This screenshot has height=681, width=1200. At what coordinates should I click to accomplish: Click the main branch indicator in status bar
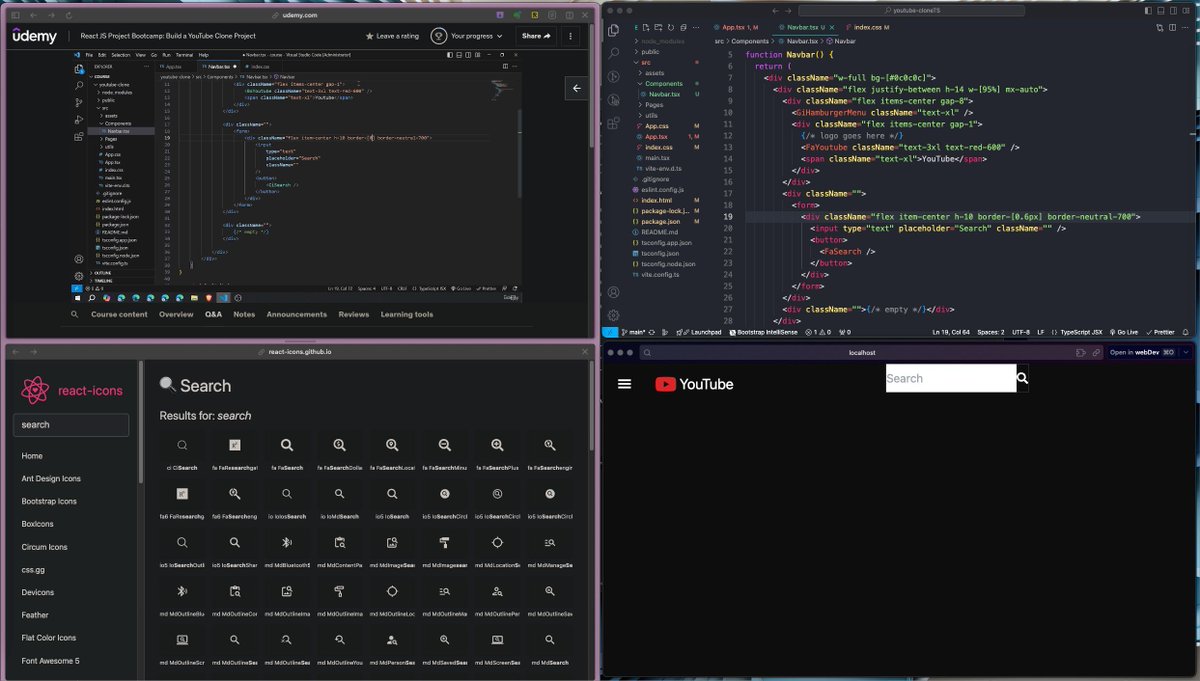[x=635, y=332]
